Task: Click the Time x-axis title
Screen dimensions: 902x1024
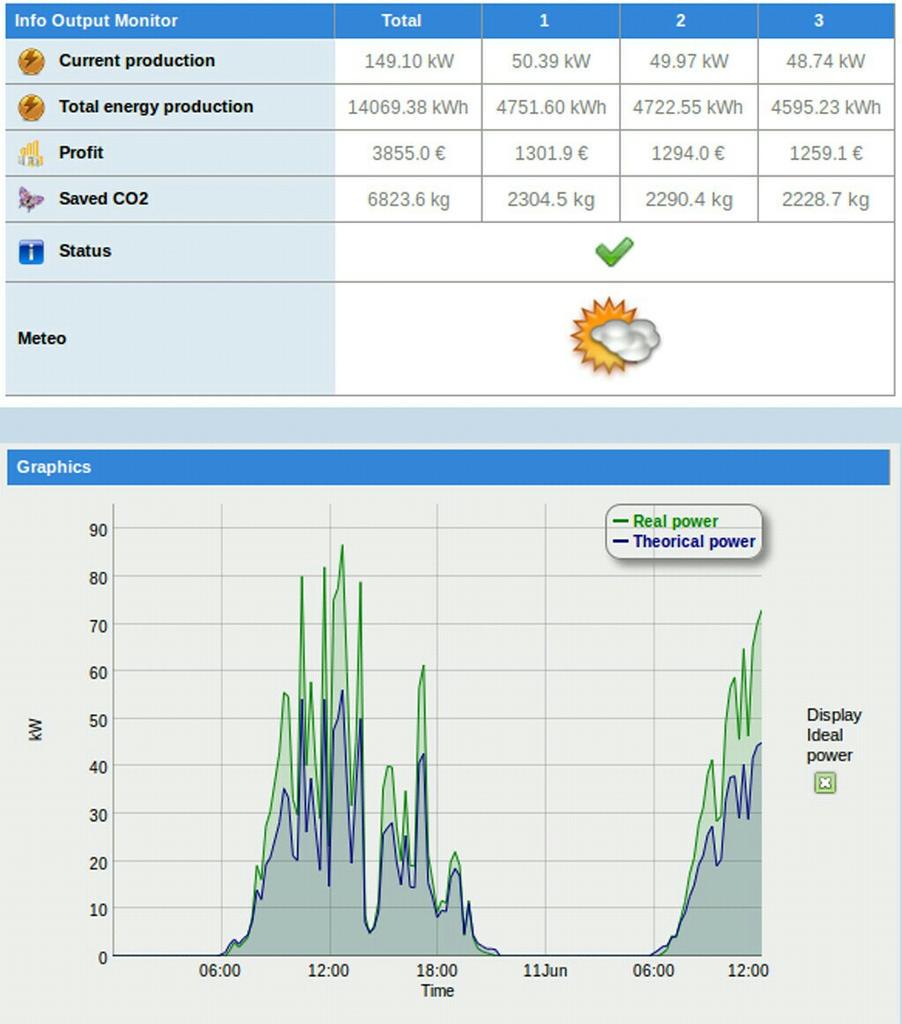Action: pyautogui.click(x=437, y=991)
